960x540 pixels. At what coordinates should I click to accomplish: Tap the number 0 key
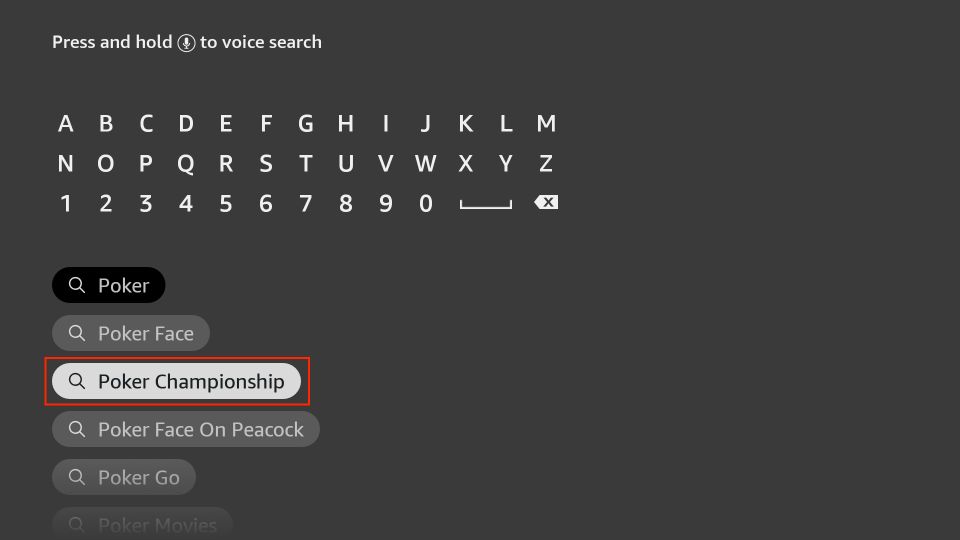pos(426,203)
